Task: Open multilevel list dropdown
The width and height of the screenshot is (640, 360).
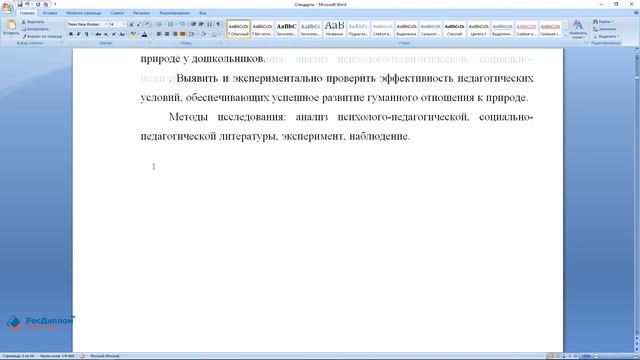Action: pyautogui.click(x=187, y=24)
